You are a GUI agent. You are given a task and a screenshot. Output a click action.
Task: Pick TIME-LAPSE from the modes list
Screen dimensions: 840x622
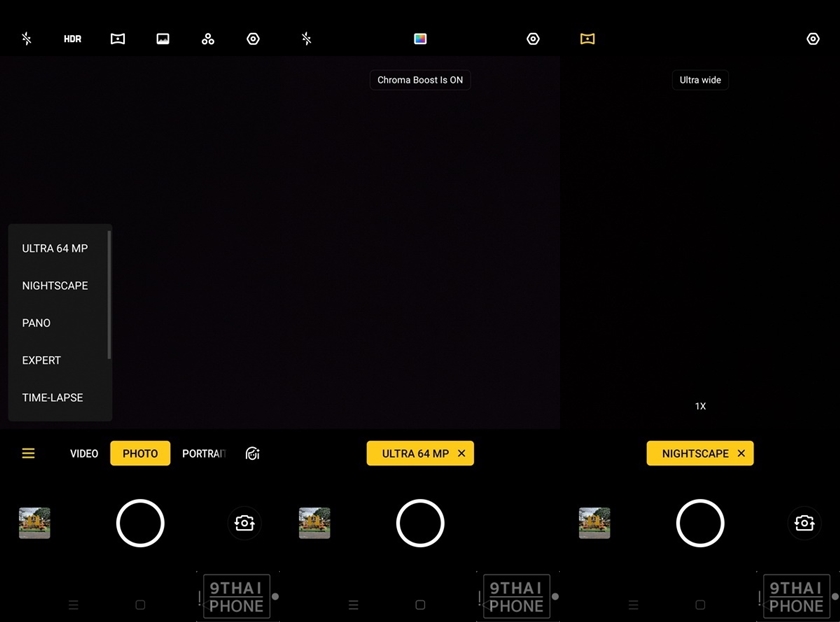pos(52,398)
